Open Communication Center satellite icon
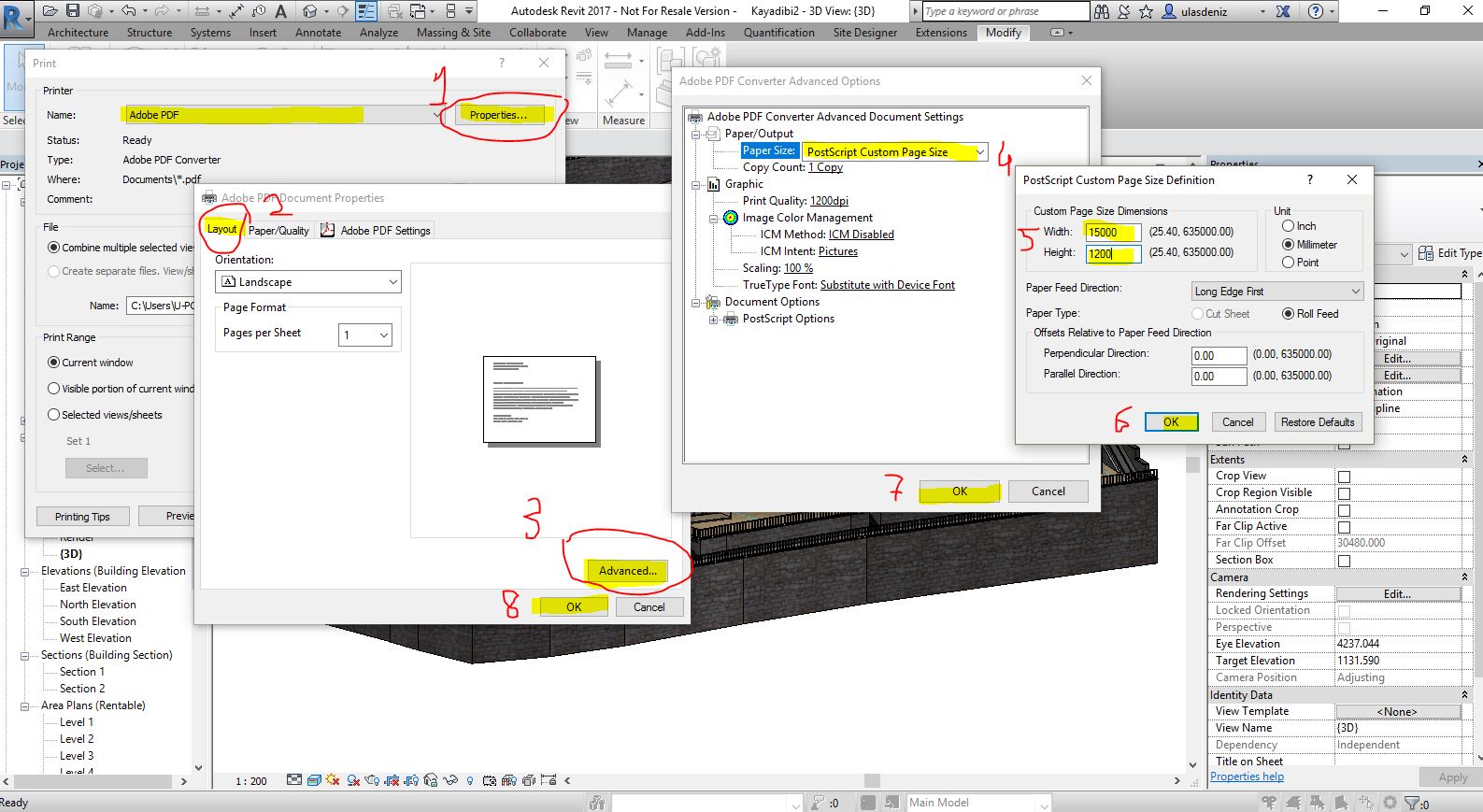This screenshot has width=1483, height=812. pyautogui.click(x=1124, y=11)
